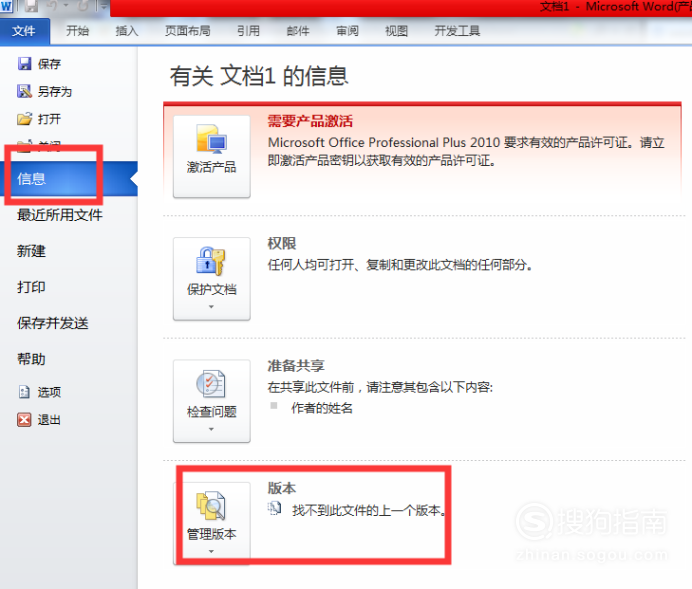Expand the Manage Versions (管理版本) dropdown arrow
692x589 pixels.
(211, 551)
